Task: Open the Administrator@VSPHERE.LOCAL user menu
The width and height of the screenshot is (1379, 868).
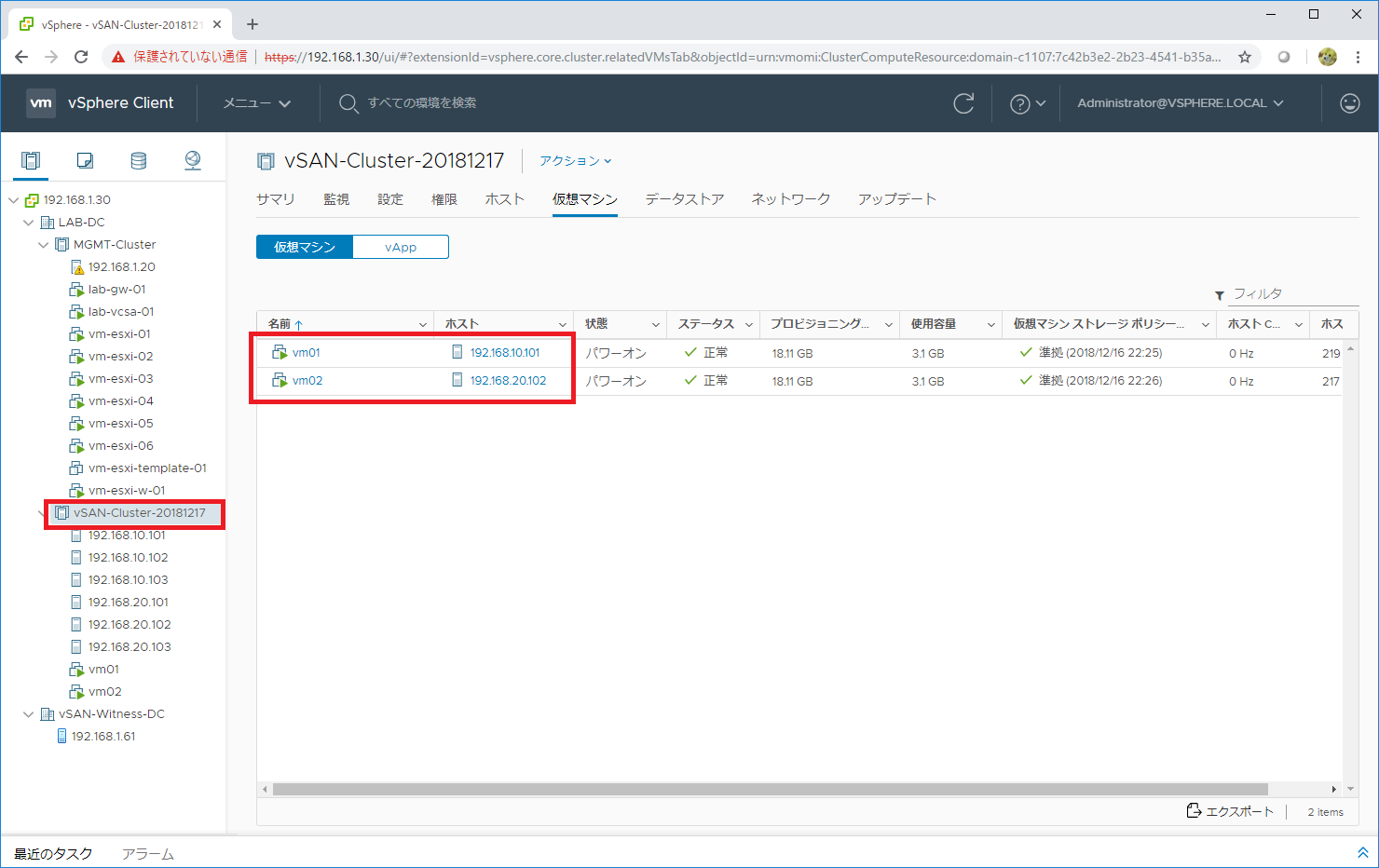Action: click(1181, 103)
